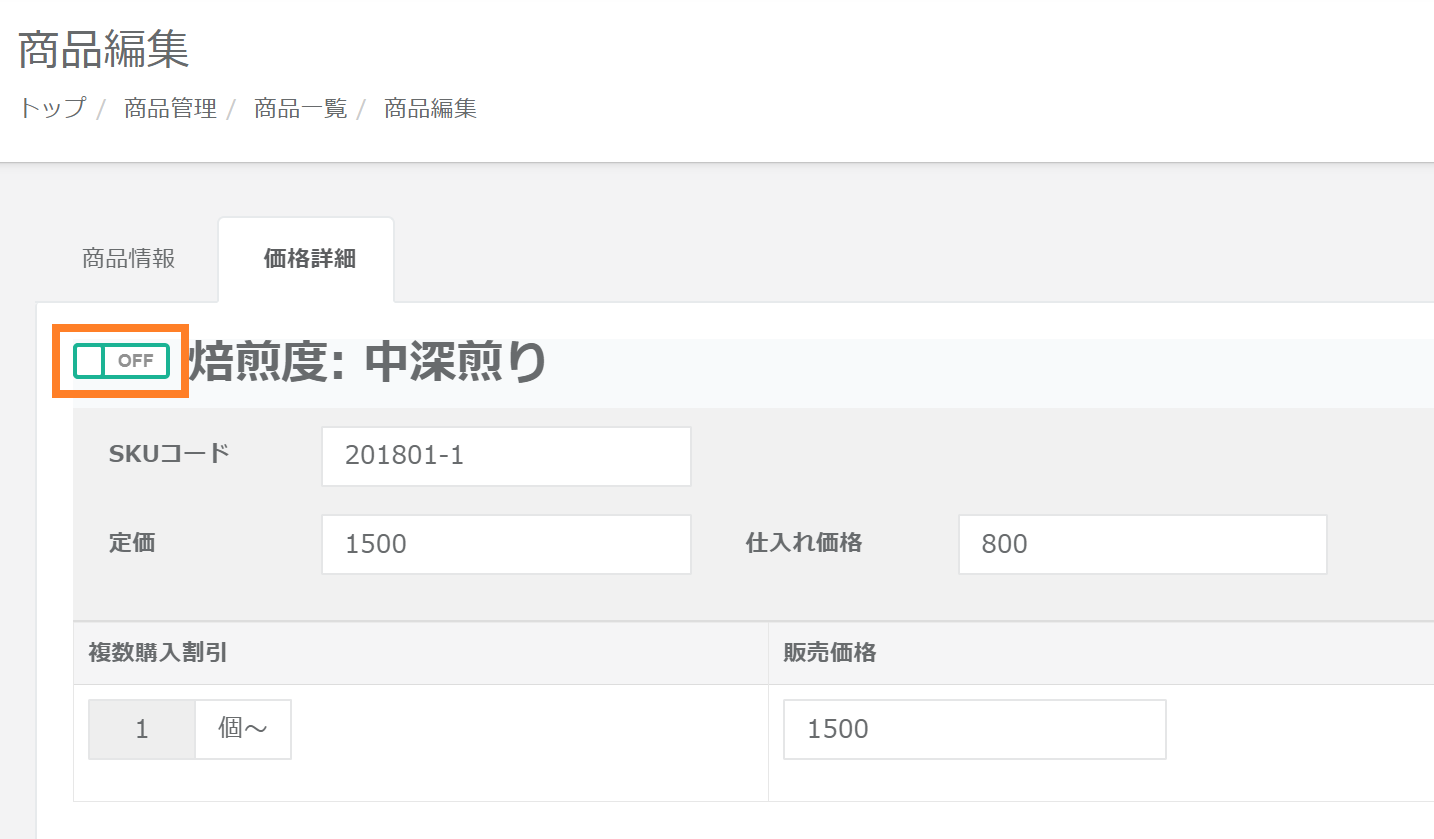Image resolution: width=1434 pixels, height=839 pixels.
Task: Open 商品管理 from the breadcrumb
Action: click(x=170, y=108)
